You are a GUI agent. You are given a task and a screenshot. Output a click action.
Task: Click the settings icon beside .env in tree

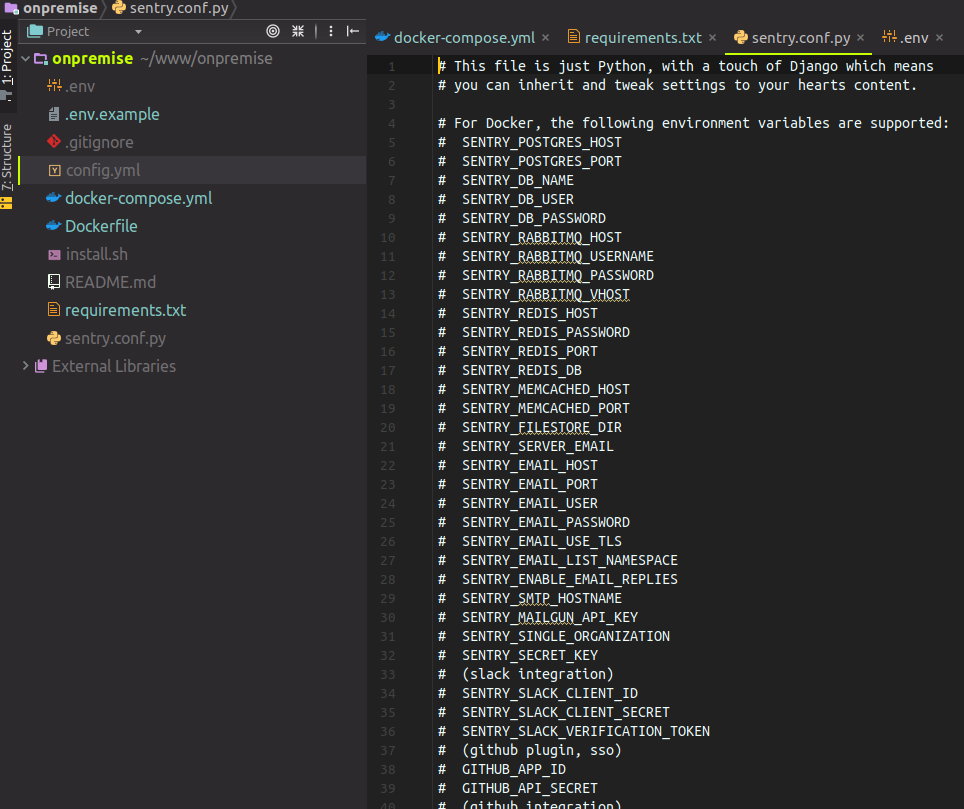[54, 86]
